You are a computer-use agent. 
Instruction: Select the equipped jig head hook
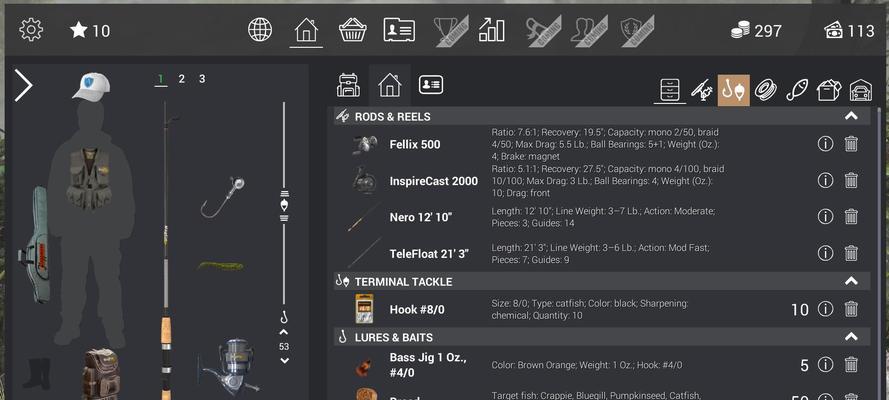coord(222,197)
